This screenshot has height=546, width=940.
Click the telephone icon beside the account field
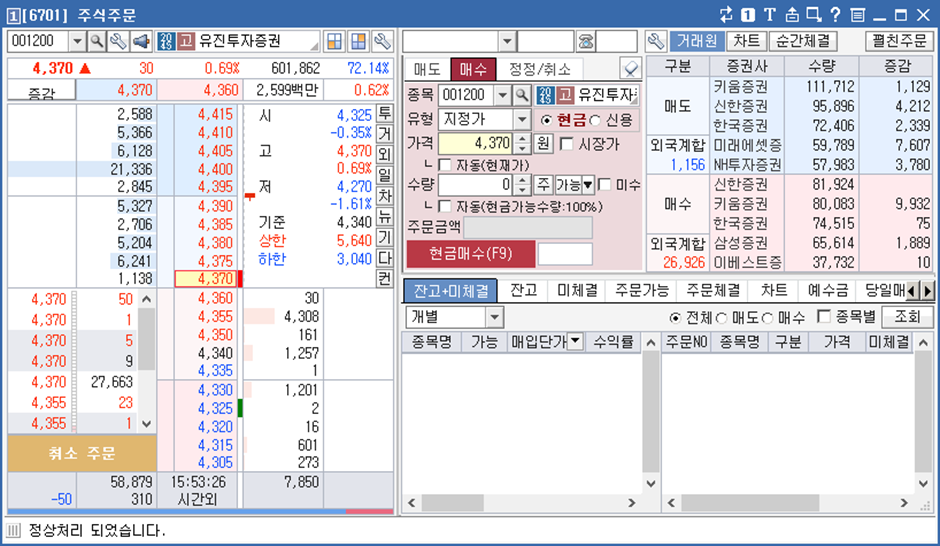tap(585, 41)
